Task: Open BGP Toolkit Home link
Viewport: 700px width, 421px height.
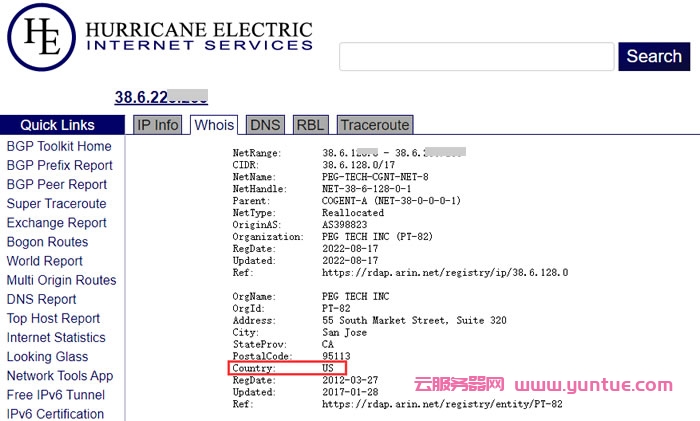Action: pyautogui.click(x=59, y=146)
